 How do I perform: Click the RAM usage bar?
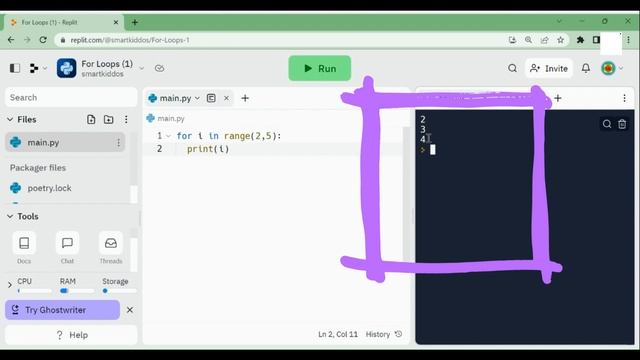coord(76,291)
